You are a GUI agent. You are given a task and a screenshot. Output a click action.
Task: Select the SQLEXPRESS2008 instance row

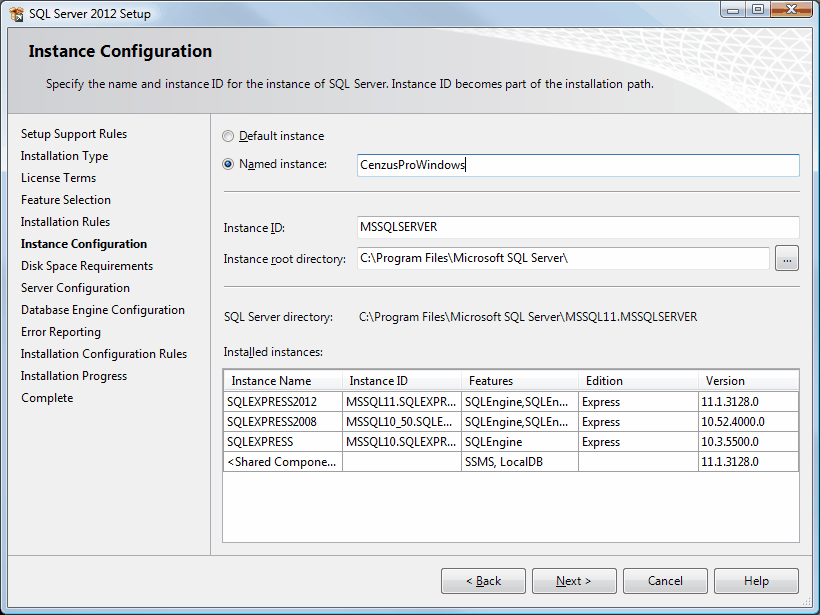[x=511, y=422]
